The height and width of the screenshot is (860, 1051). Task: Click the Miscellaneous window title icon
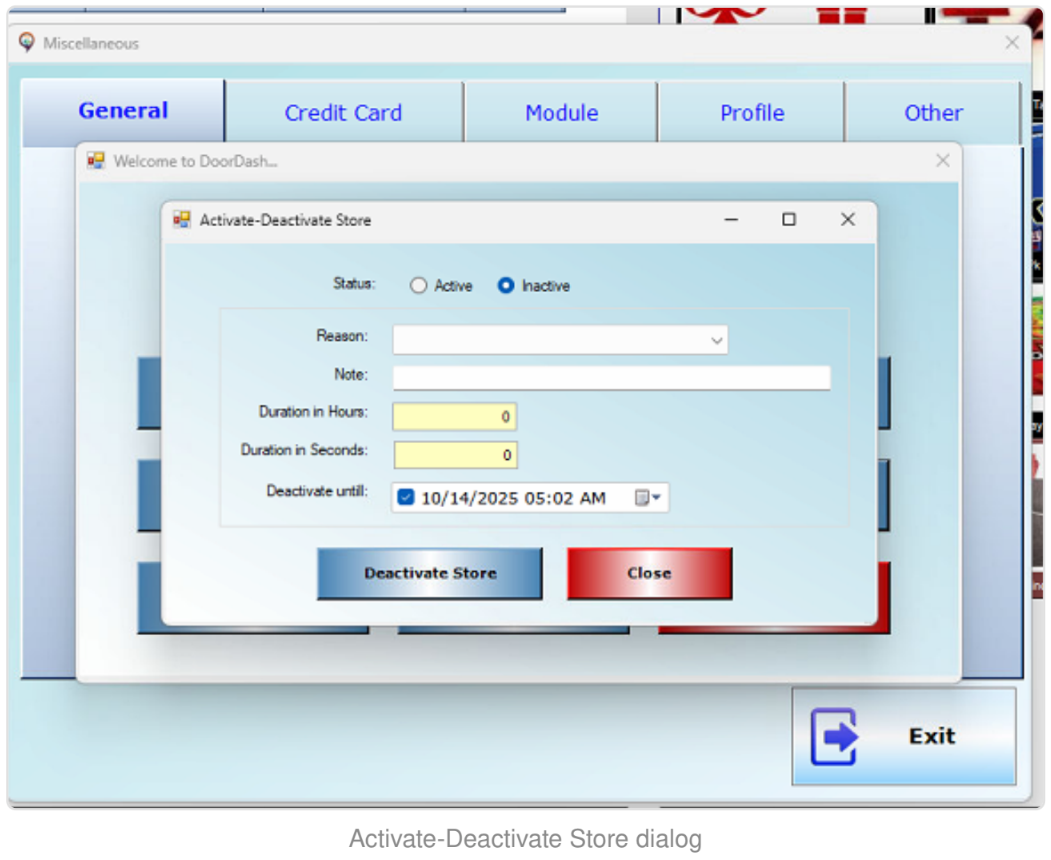(x=26, y=42)
